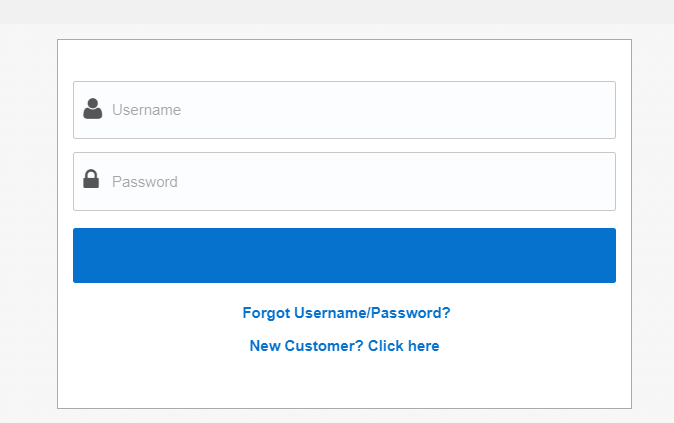The width and height of the screenshot is (674, 423).
Task: Place cursor on the Password placeholder text
Action: pyautogui.click(x=145, y=182)
